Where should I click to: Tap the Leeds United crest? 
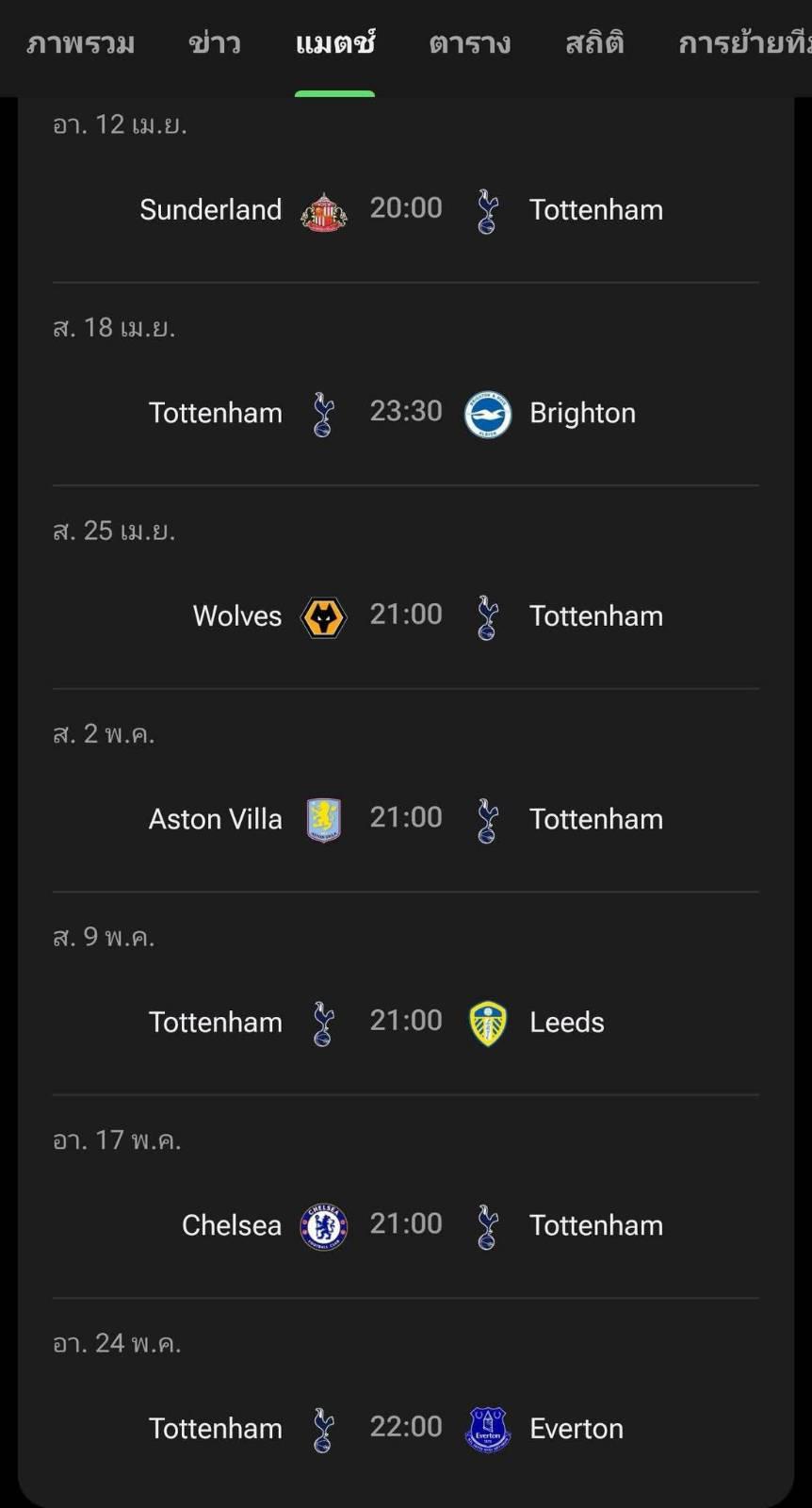(488, 1024)
